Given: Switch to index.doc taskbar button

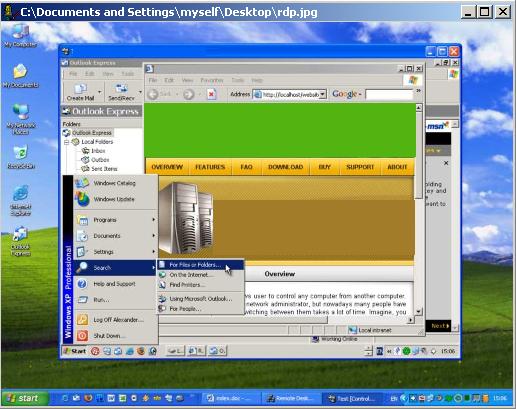Looking at the screenshot, I should point(230,398).
